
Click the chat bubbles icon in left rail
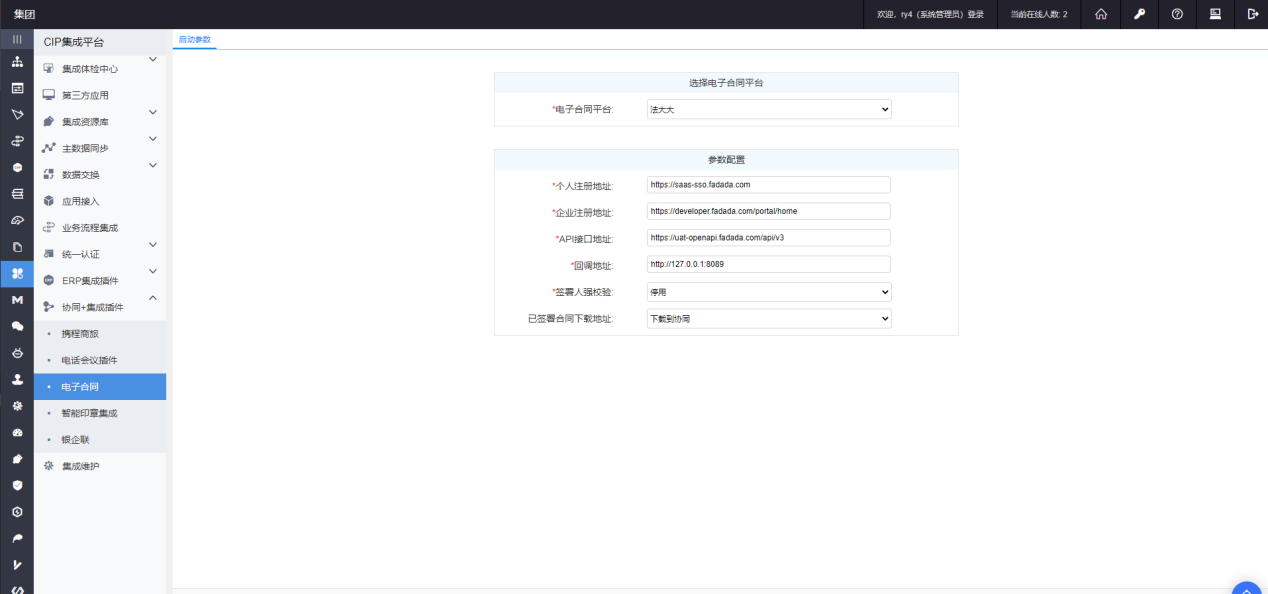point(17,326)
